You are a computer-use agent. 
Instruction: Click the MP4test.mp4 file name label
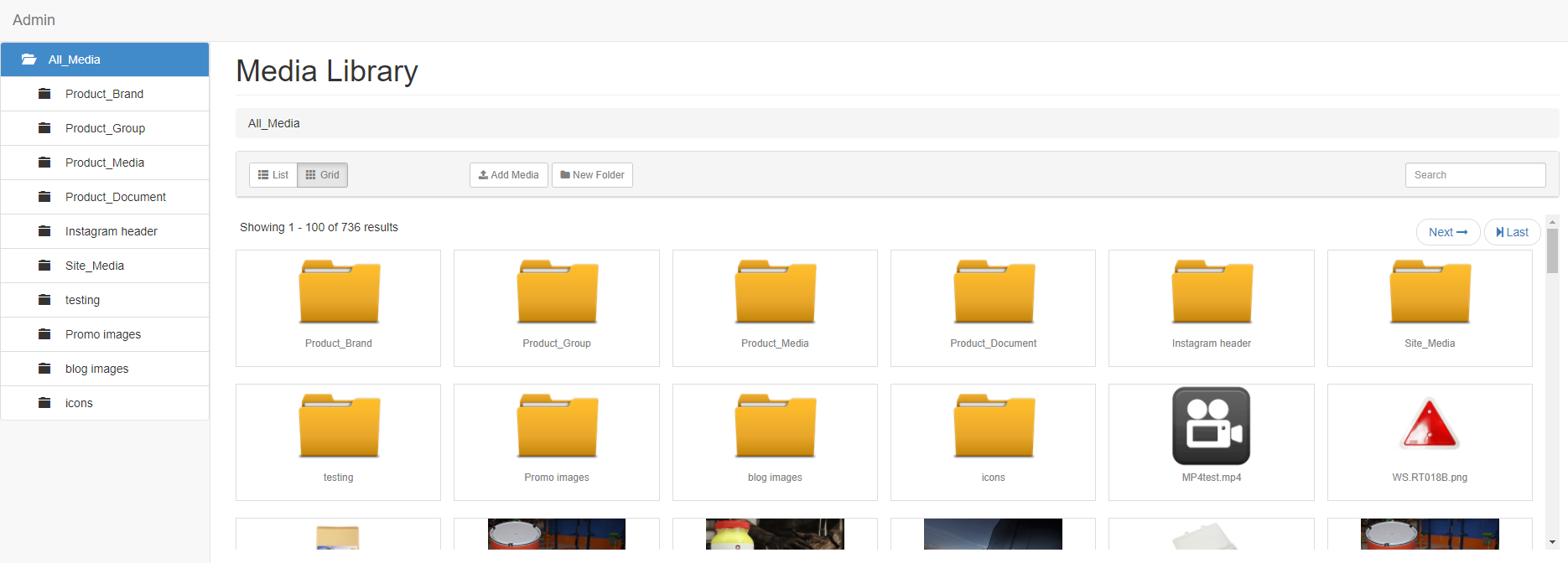coord(1212,478)
